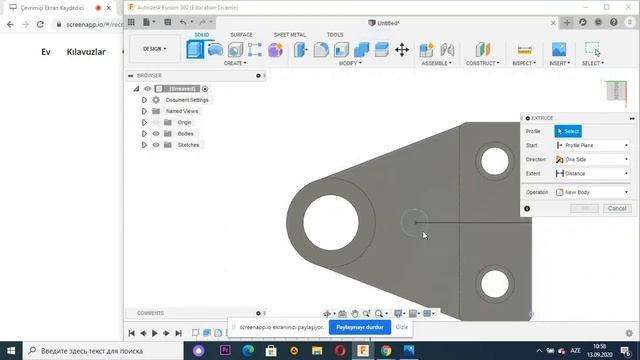This screenshot has height=360, width=640.
Task: Activate the Move/Copy tool
Action: pos(402,50)
